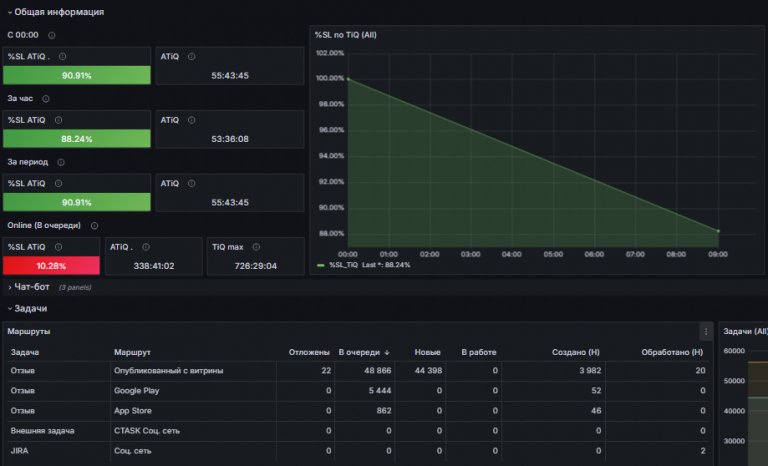
Task: Sort table by "Обработано (Н)" column header
Action: point(672,352)
